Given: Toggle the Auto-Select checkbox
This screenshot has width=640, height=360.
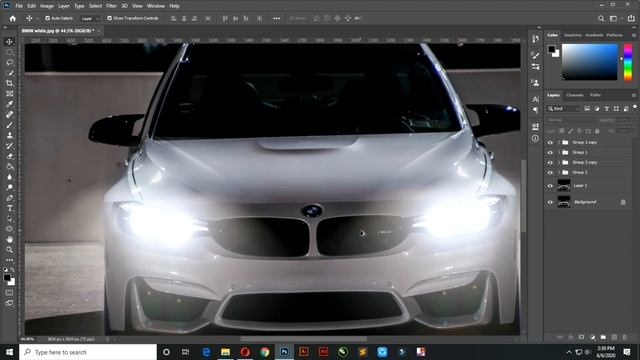Looking at the screenshot, I should [x=47, y=18].
